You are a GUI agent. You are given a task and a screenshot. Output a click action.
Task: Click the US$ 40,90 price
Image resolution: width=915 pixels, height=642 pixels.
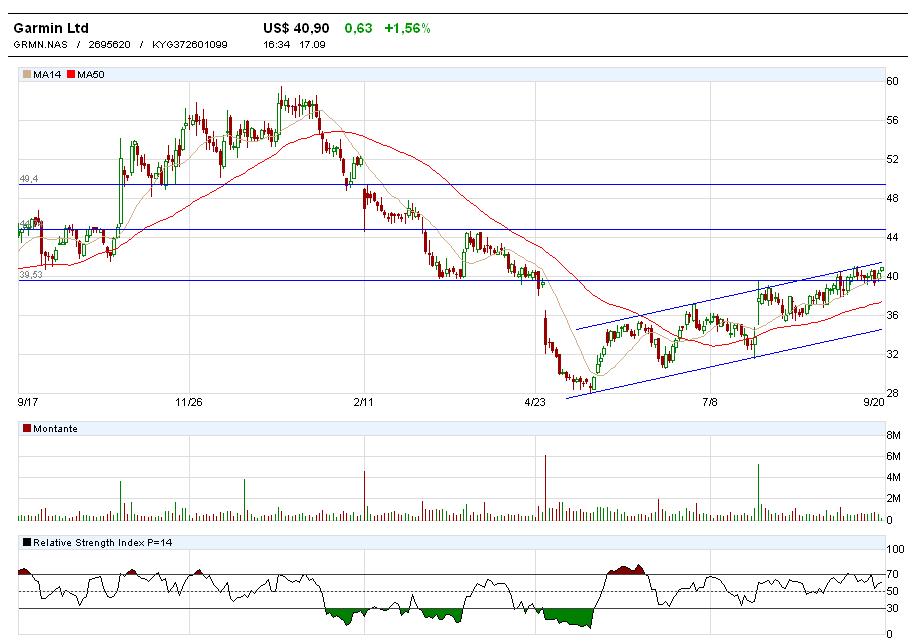[x=296, y=28]
